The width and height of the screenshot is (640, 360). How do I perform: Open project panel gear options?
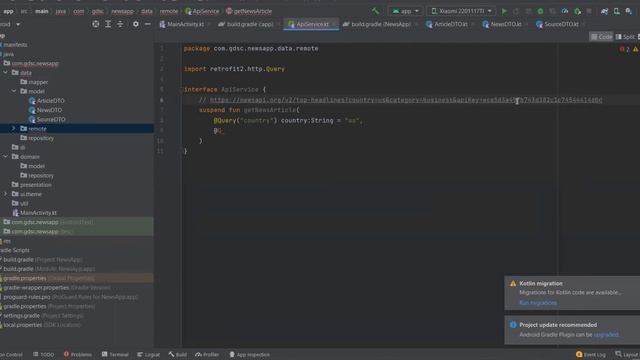click(136, 24)
